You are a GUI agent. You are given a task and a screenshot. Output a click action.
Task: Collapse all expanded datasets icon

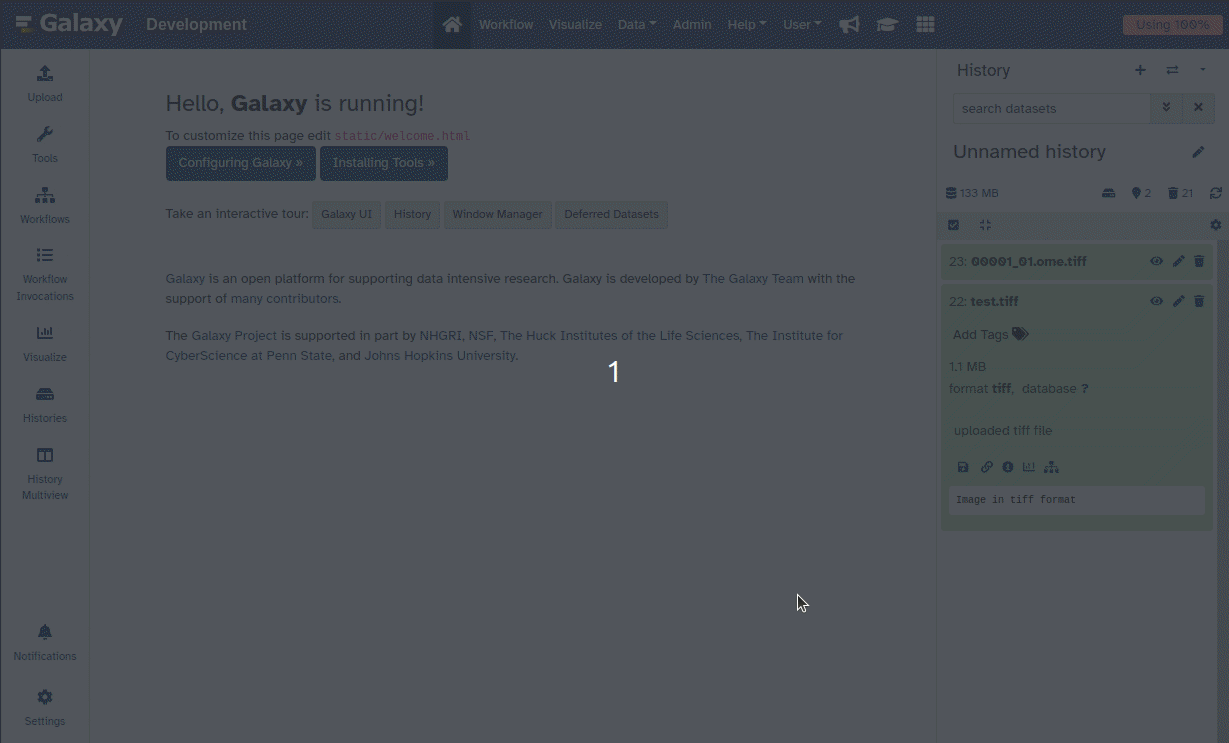click(985, 225)
